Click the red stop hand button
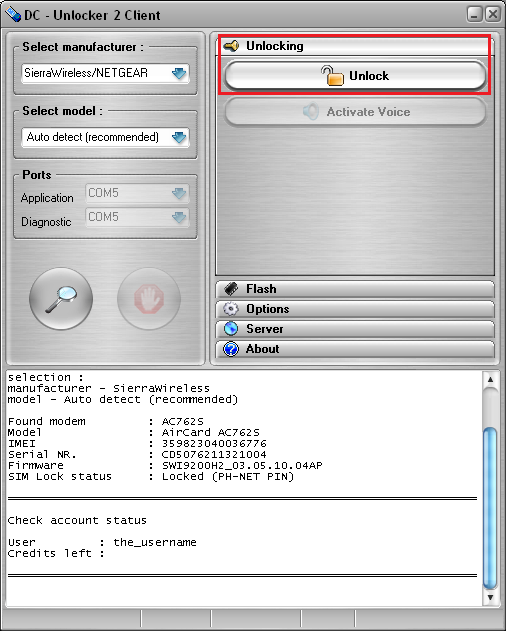 149,299
